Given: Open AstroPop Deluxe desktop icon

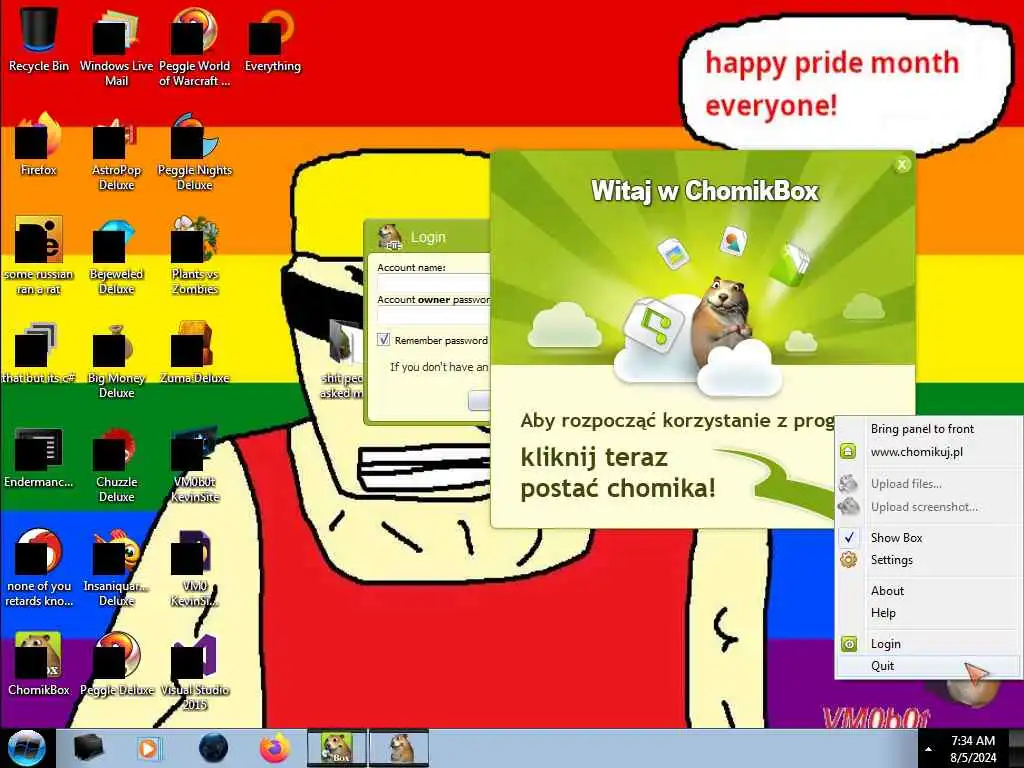Looking at the screenshot, I should 116,152.
